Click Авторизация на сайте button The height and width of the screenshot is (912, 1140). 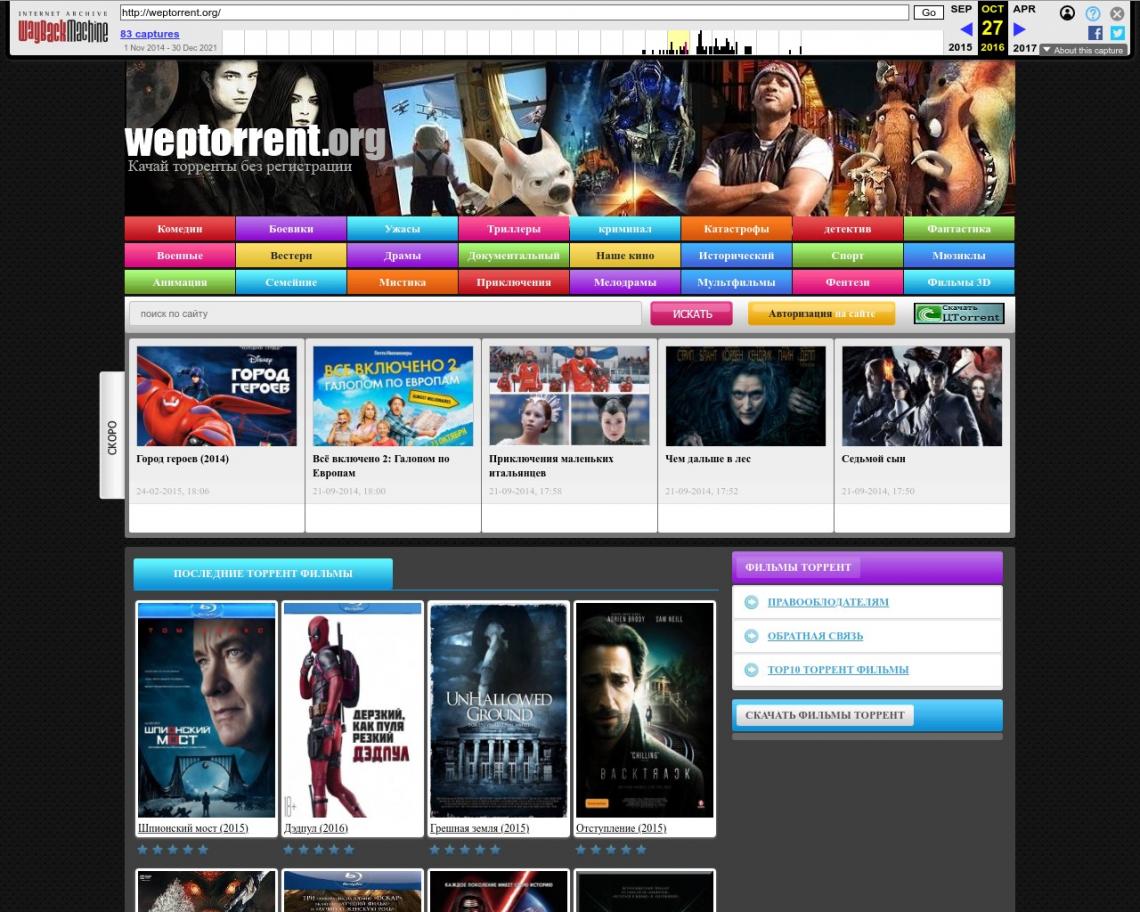(822, 313)
